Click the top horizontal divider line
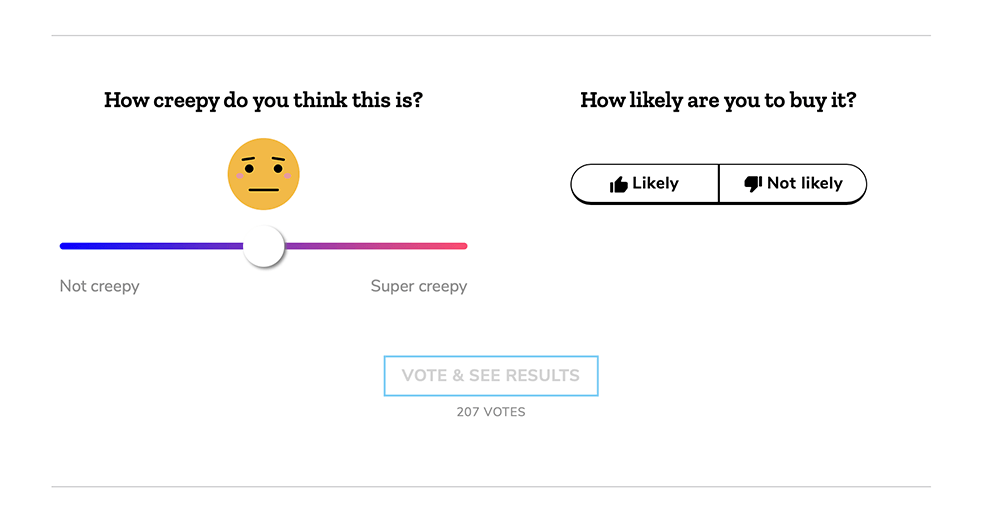The width and height of the screenshot is (1000, 513). point(491,36)
